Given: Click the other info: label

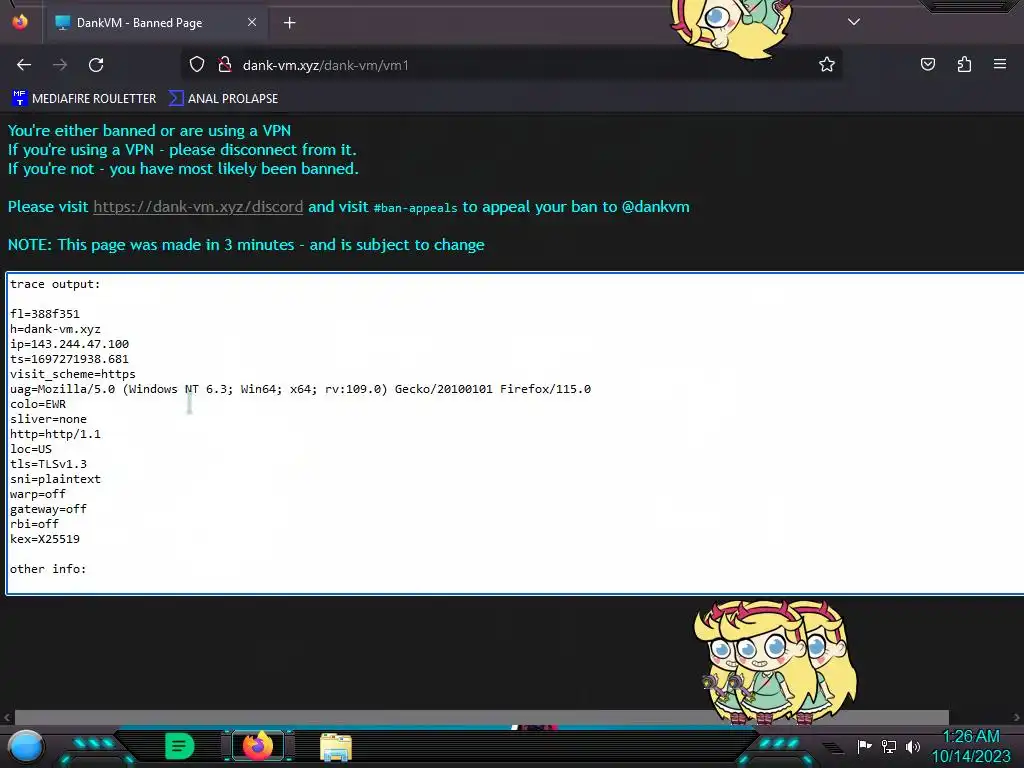Looking at the screenshot, I should [48, 569].
